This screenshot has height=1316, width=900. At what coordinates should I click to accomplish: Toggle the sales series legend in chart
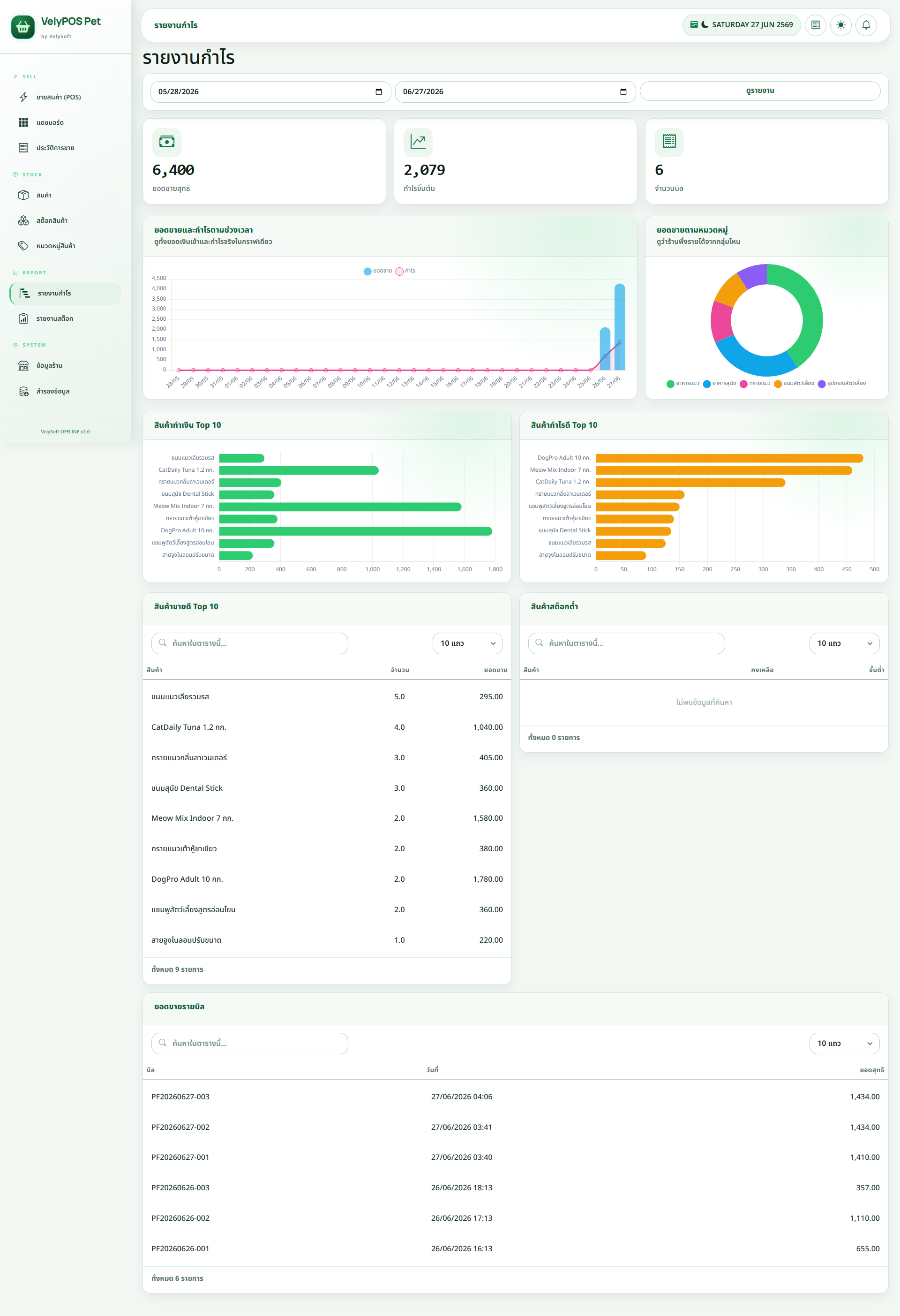pos(377,271)
